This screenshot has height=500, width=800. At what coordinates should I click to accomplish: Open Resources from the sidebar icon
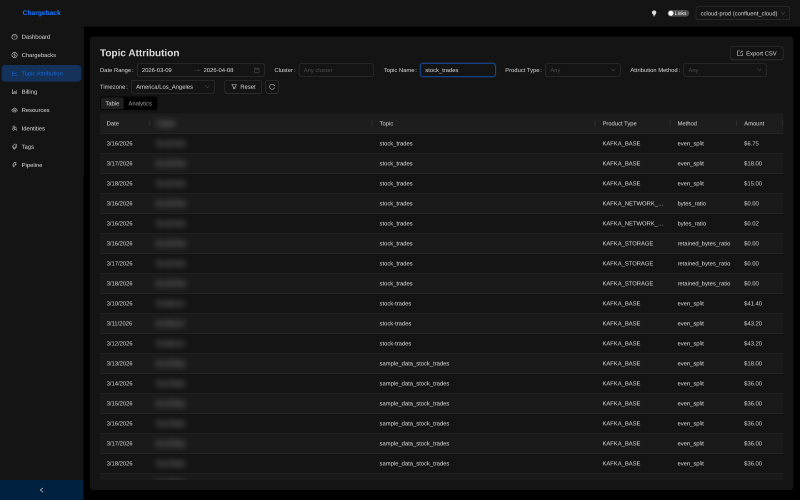pyautogui.click(x=14, y=110)
